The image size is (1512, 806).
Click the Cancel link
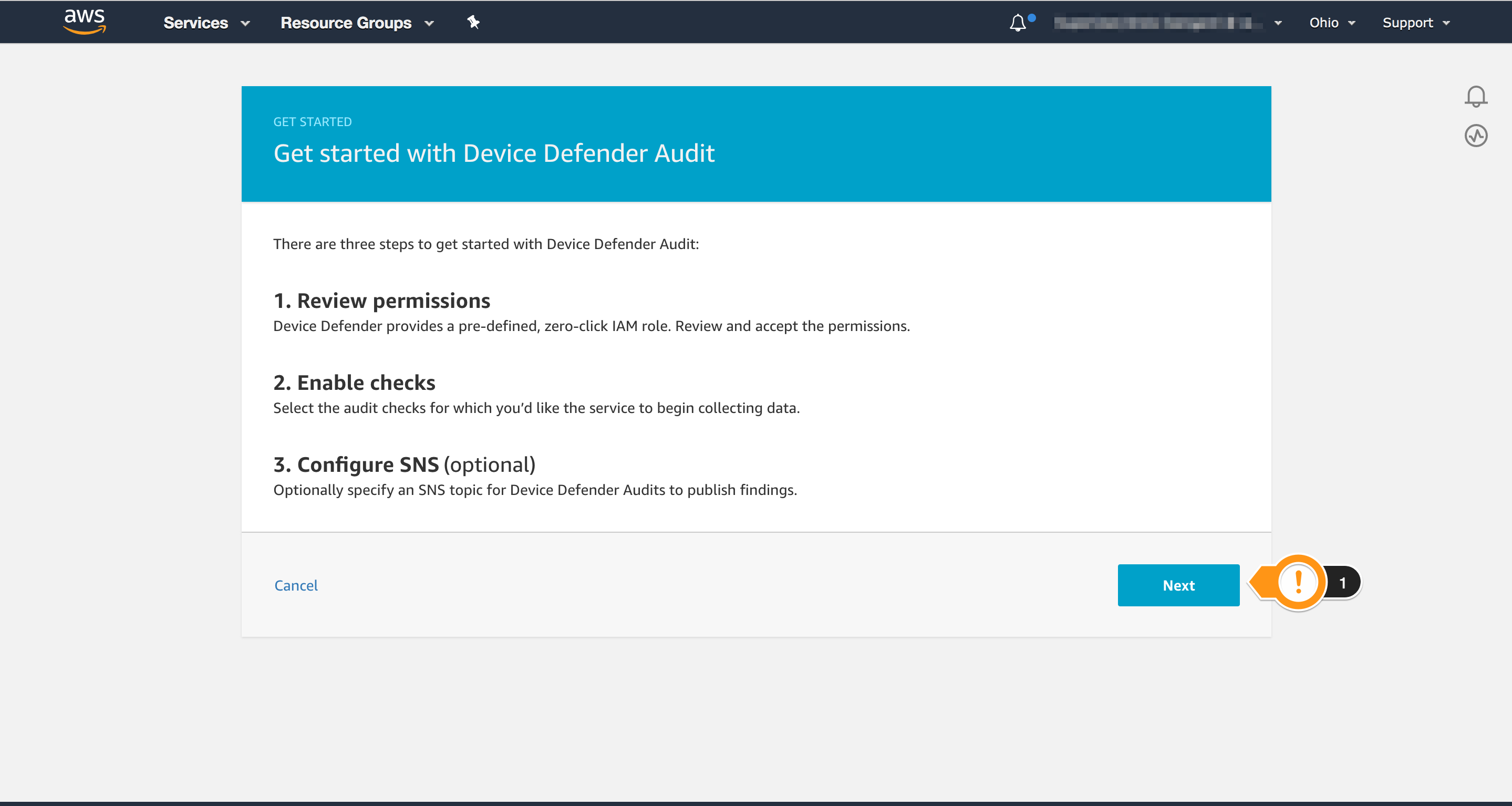point(296,585)
